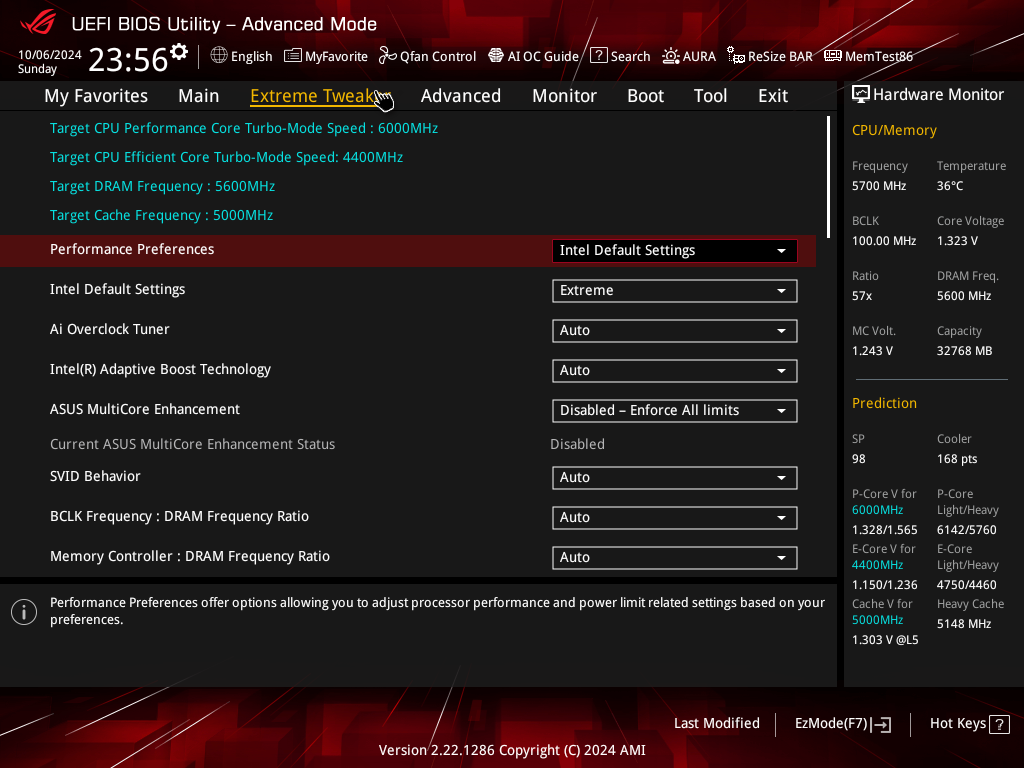Click Target DRAM Frequency : 5600MHz text

162,186
